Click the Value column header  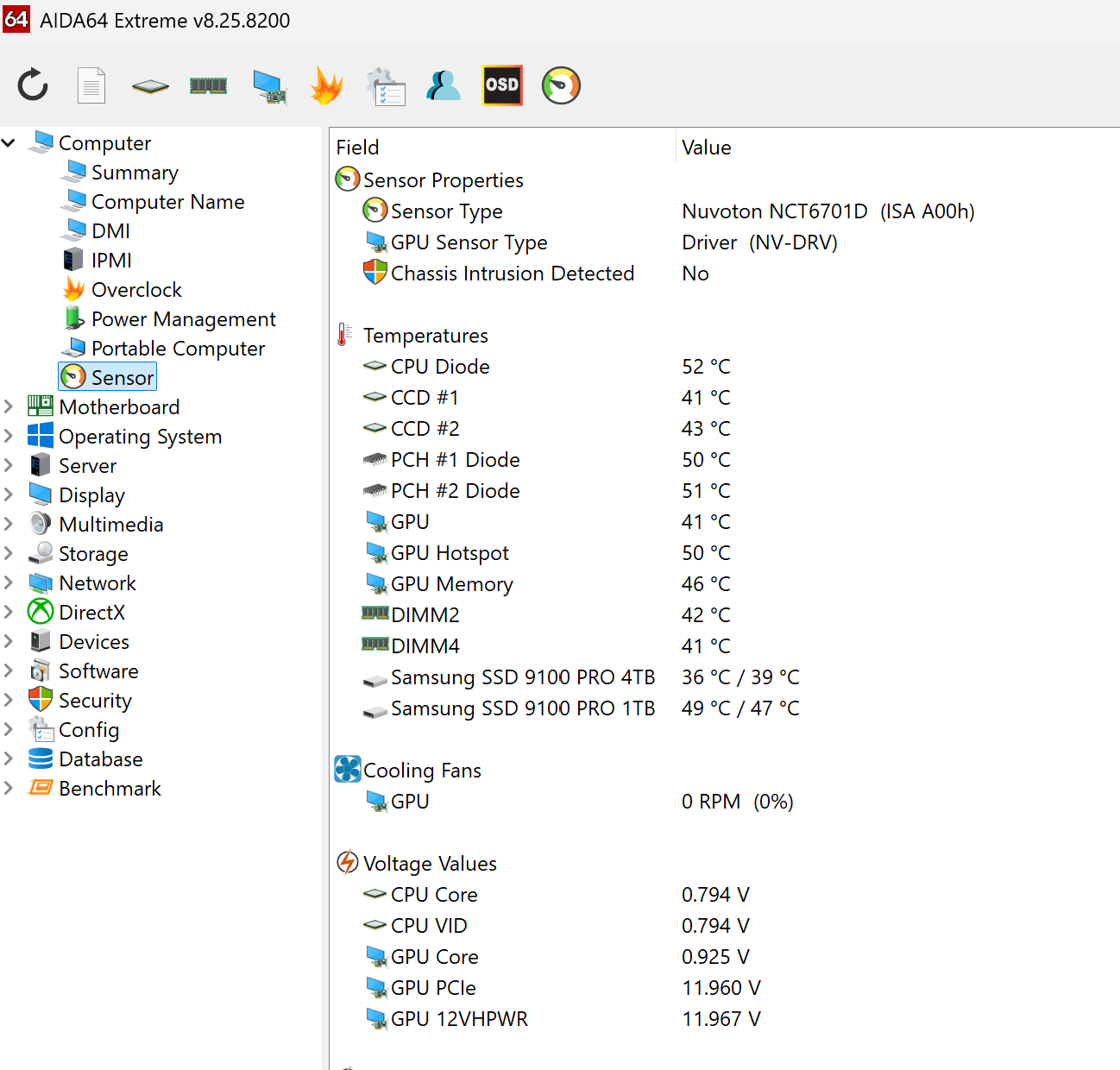(x=707, y=148)
